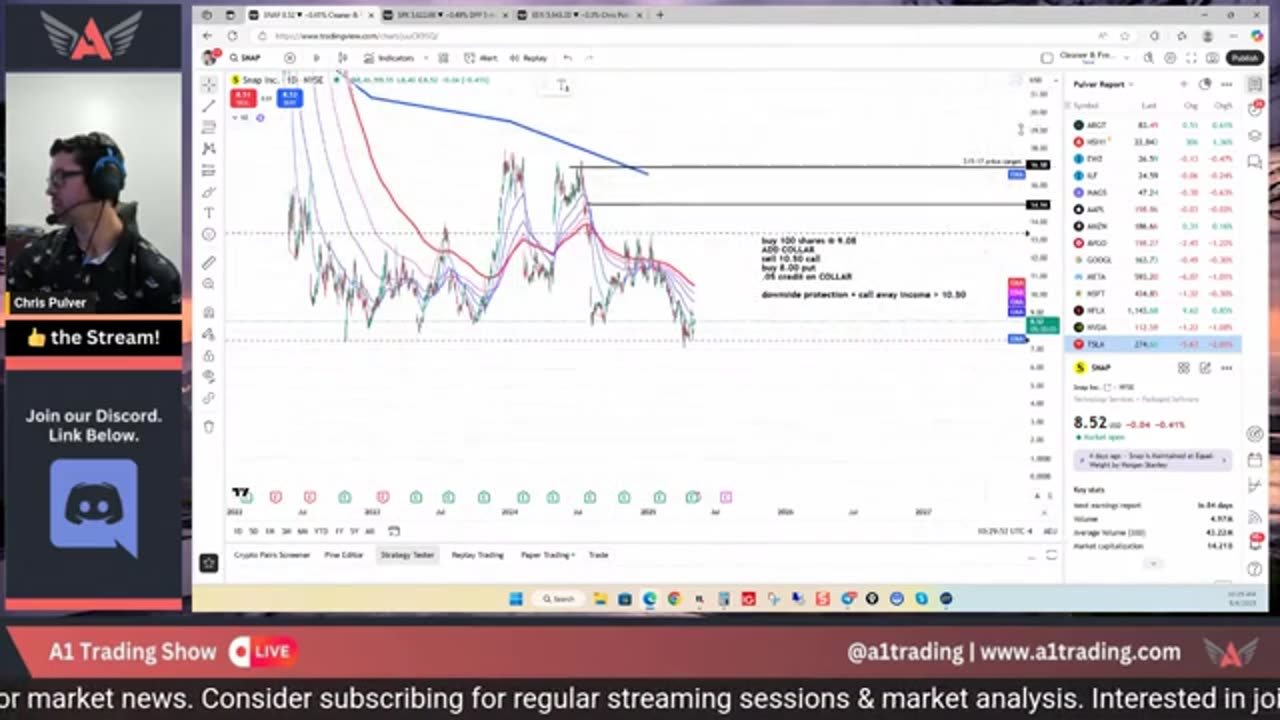This screenshot has height=720, width=1280.
Task: Open watchlist advanced view pie icon
Action: pos(1205,84)
